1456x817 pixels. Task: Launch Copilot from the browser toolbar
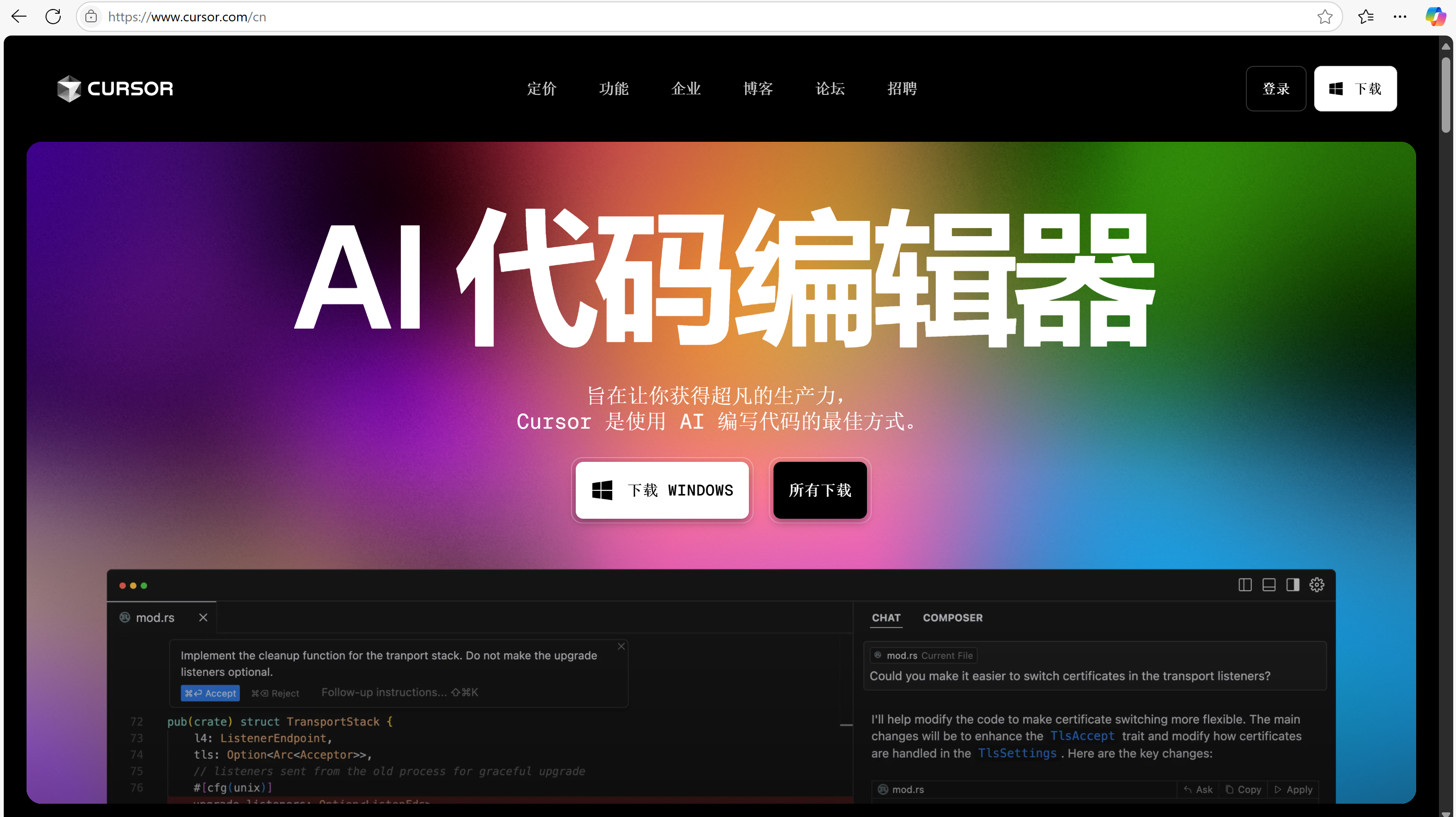click(1436, 17)
